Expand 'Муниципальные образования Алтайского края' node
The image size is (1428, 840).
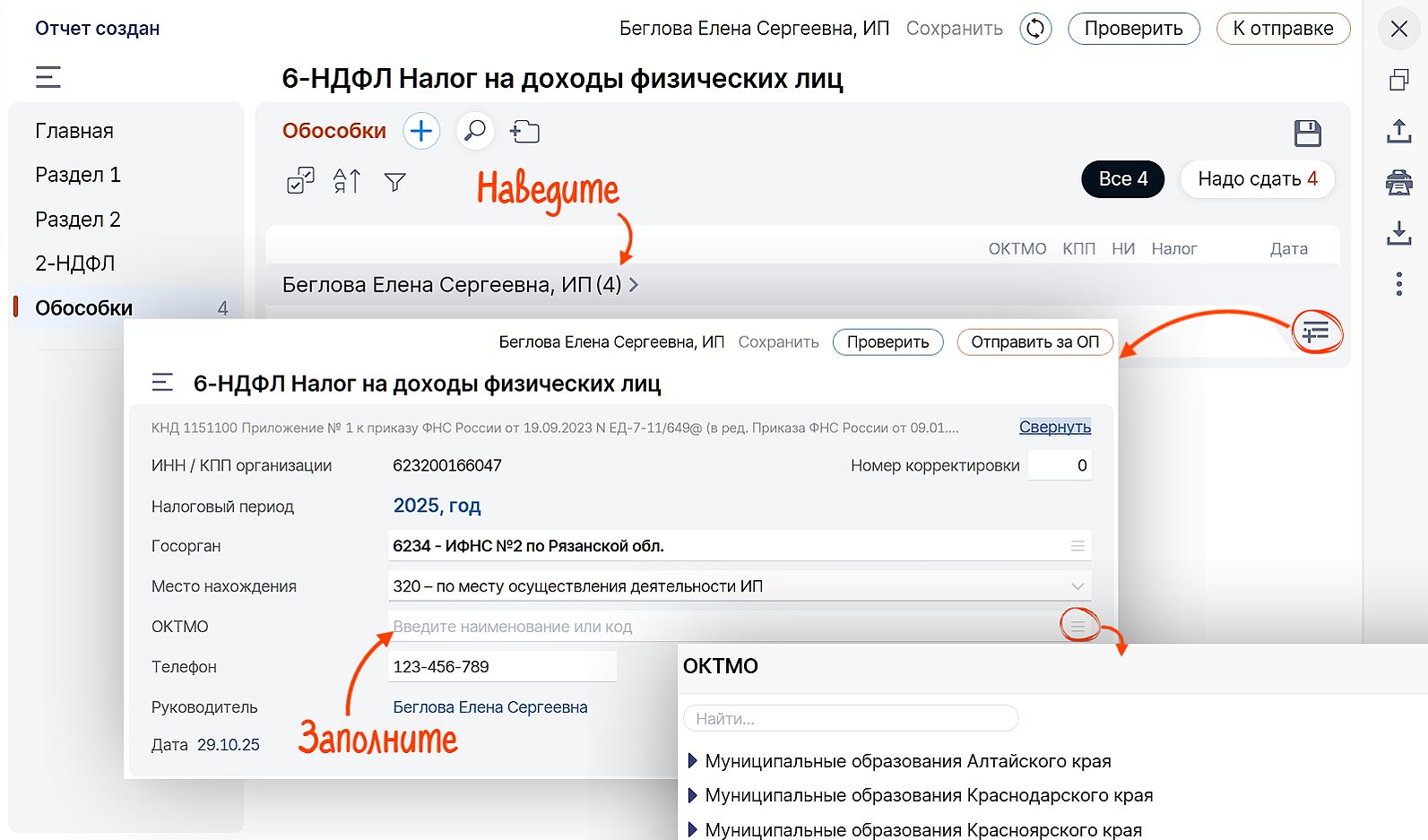point(692,761)
